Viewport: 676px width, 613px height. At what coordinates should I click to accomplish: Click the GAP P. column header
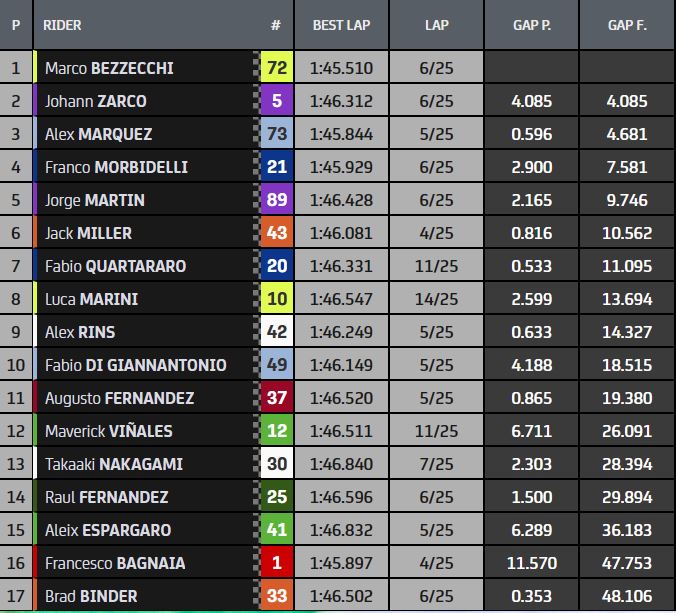pyautogui.click(x=532, y=25)
